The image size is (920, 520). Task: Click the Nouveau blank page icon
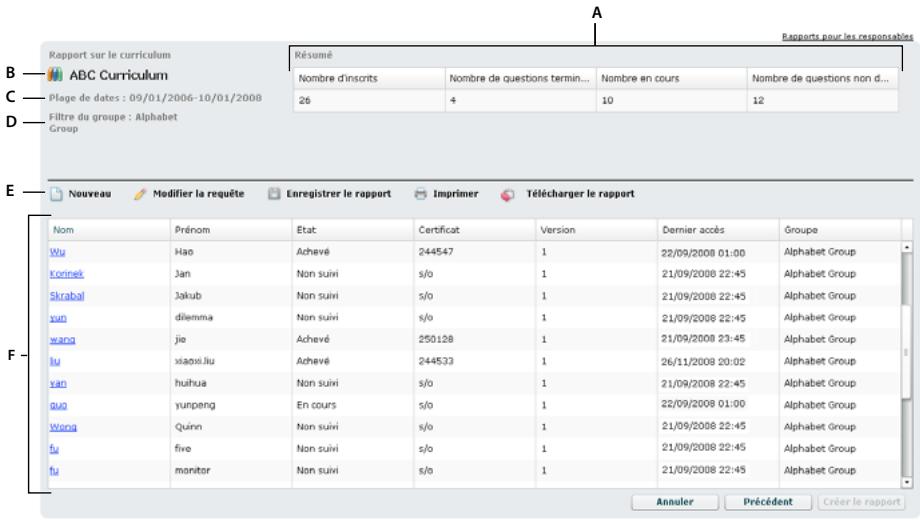click(56, 194)
